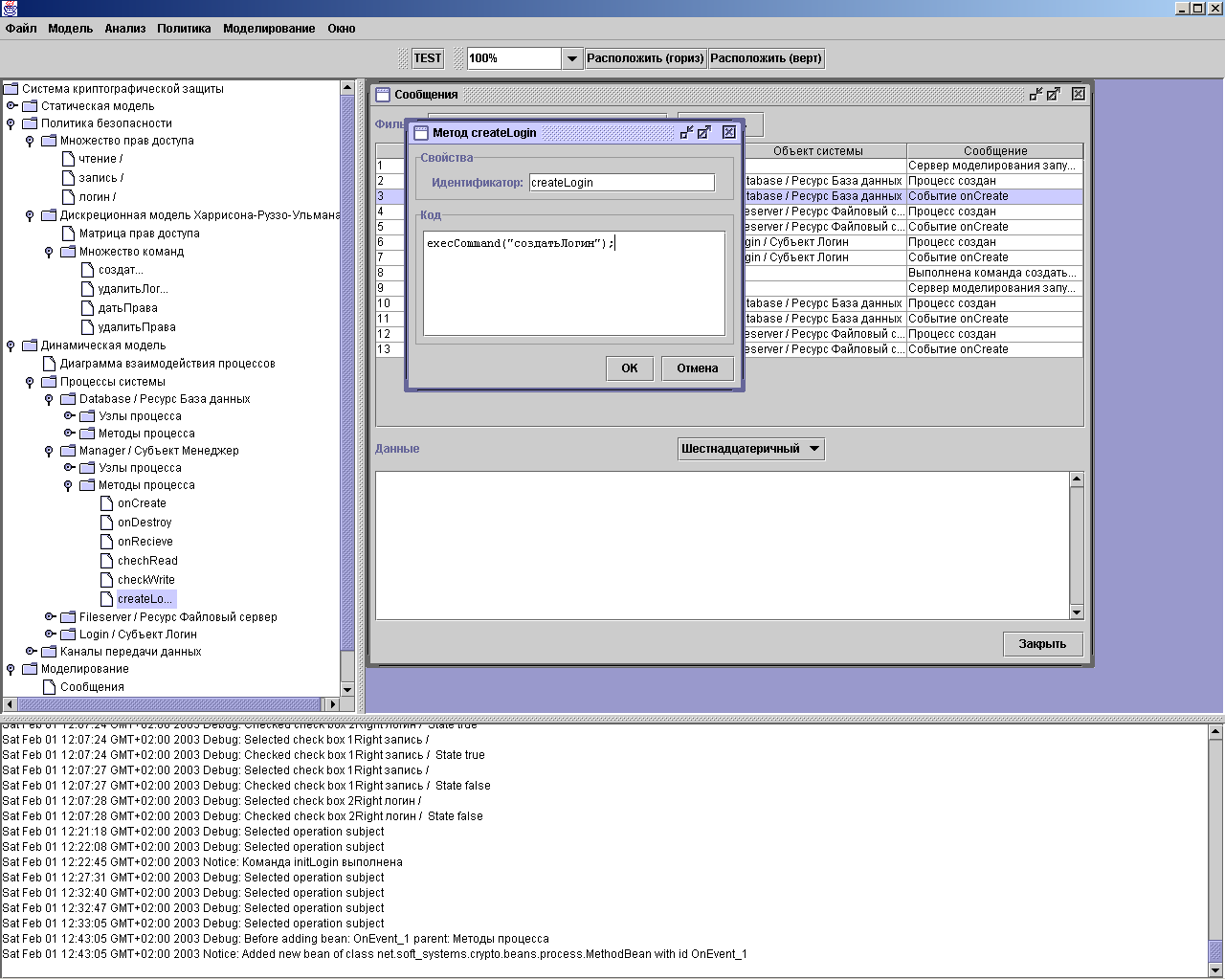Select message row 13 in the table

[729, 349]
